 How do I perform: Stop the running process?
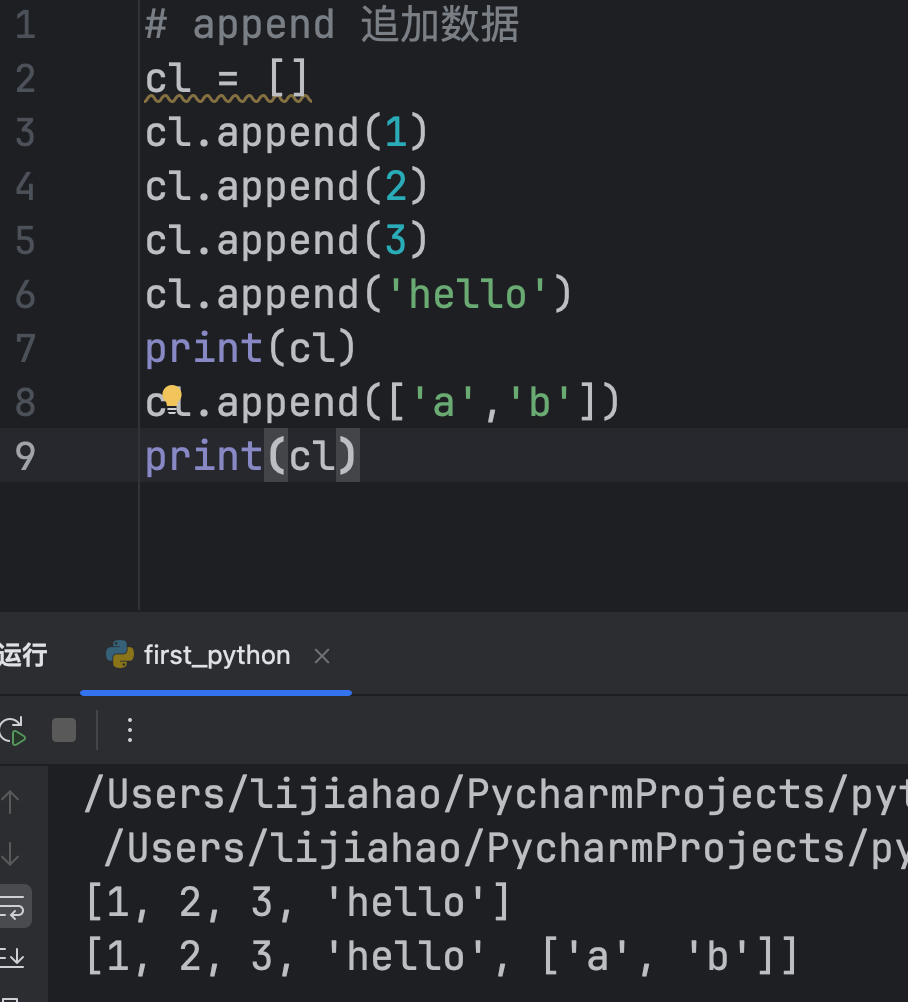[x=64, y=730]
